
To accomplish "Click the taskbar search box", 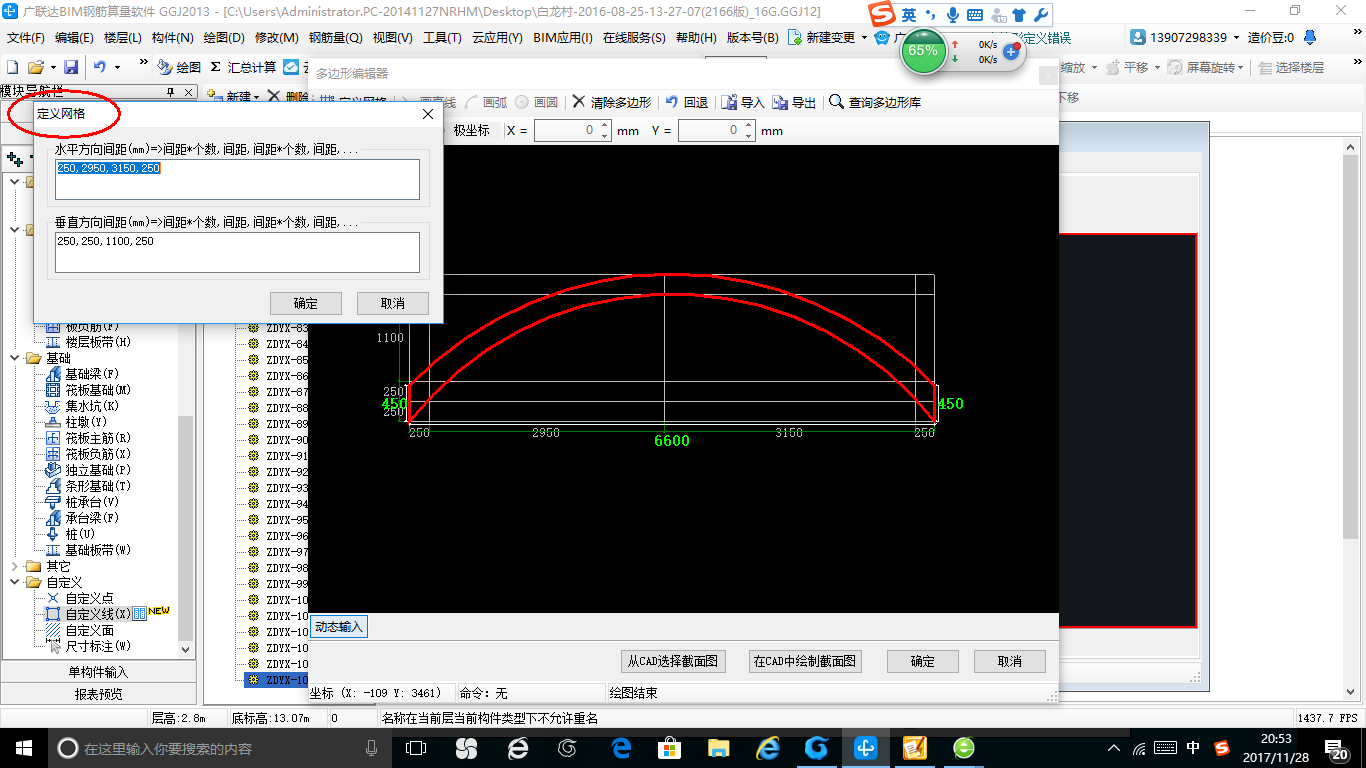I will (x=220, y=747).
